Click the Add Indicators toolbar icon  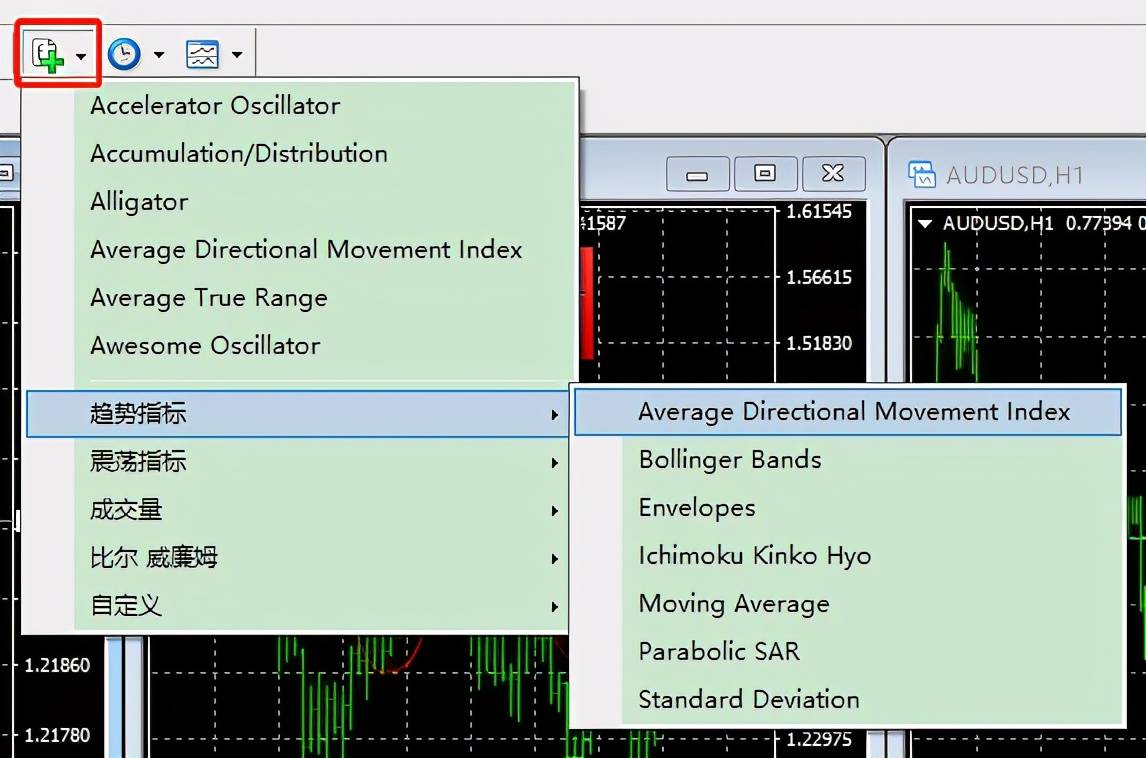point(46,55)
